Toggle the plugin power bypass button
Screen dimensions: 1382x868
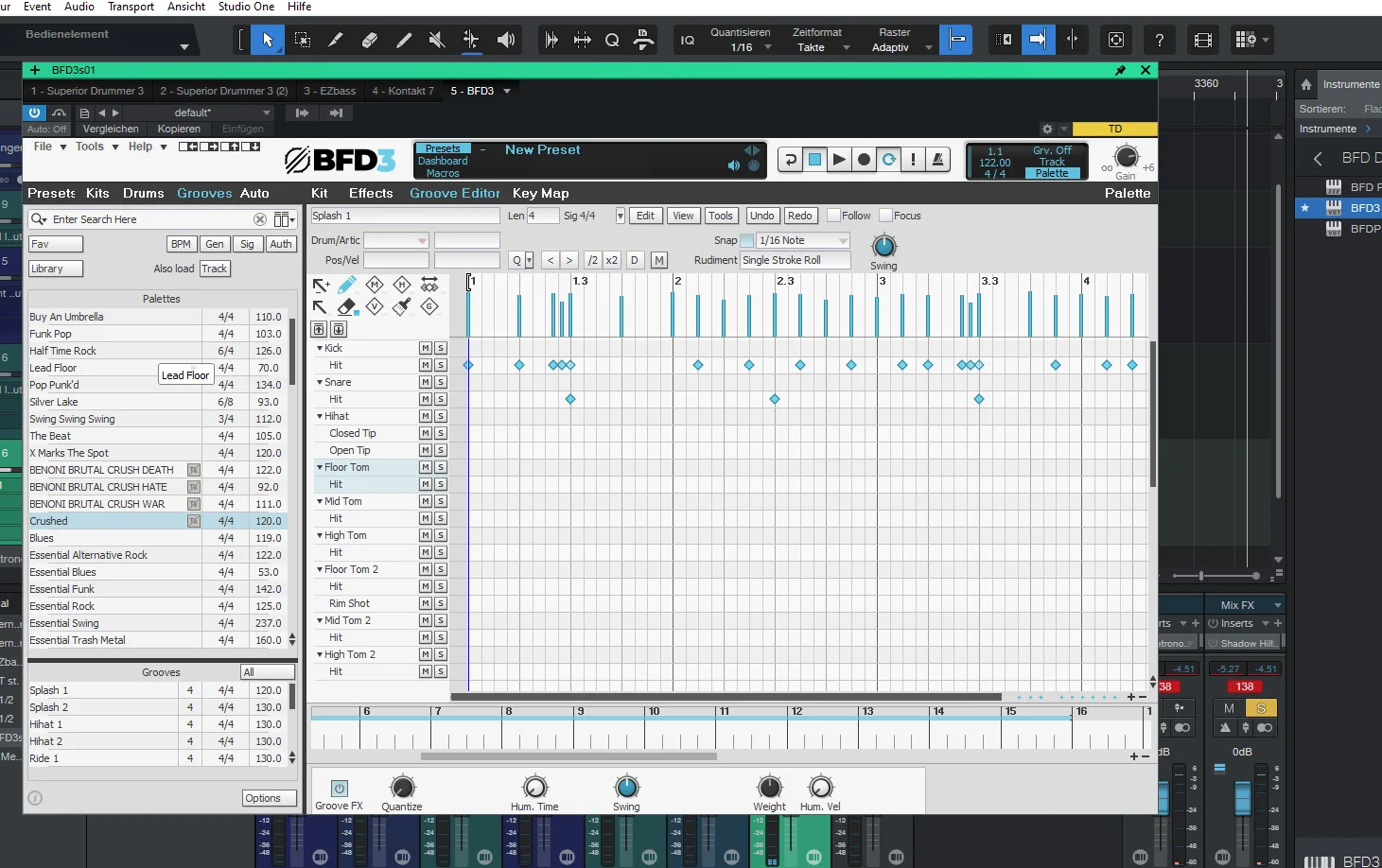tap(34, 113)
